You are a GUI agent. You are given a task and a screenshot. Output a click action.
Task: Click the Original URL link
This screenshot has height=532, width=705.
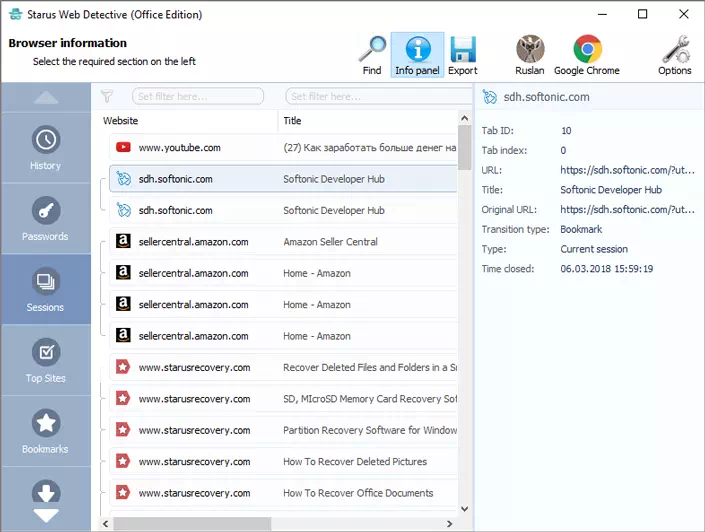pos(627,210)
